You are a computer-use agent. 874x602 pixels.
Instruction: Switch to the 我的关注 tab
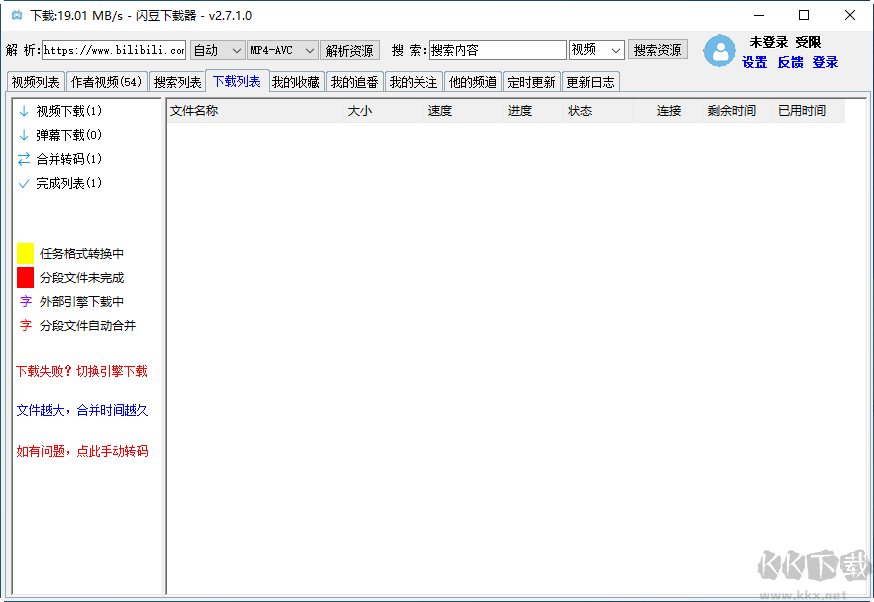click(x=414, y=82)
